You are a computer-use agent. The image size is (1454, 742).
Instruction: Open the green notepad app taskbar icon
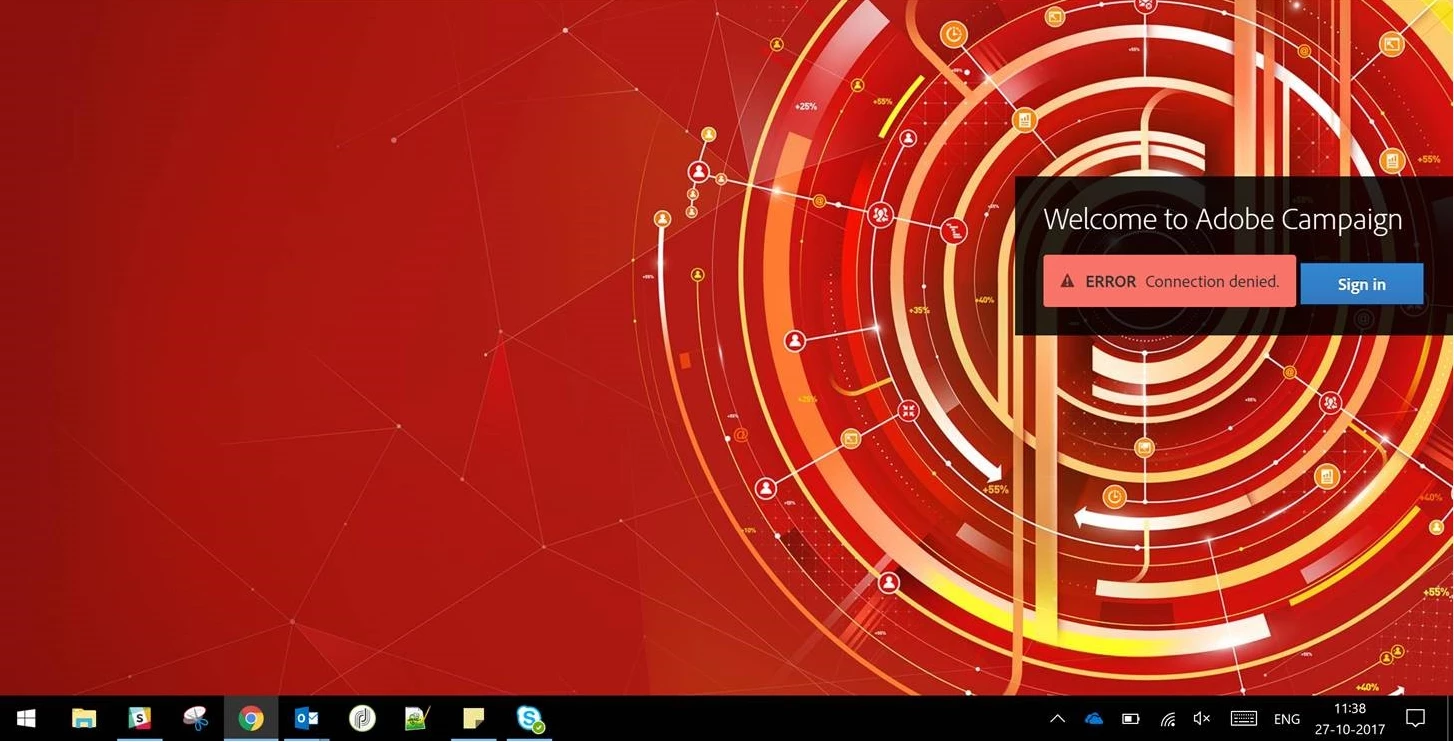417,719
